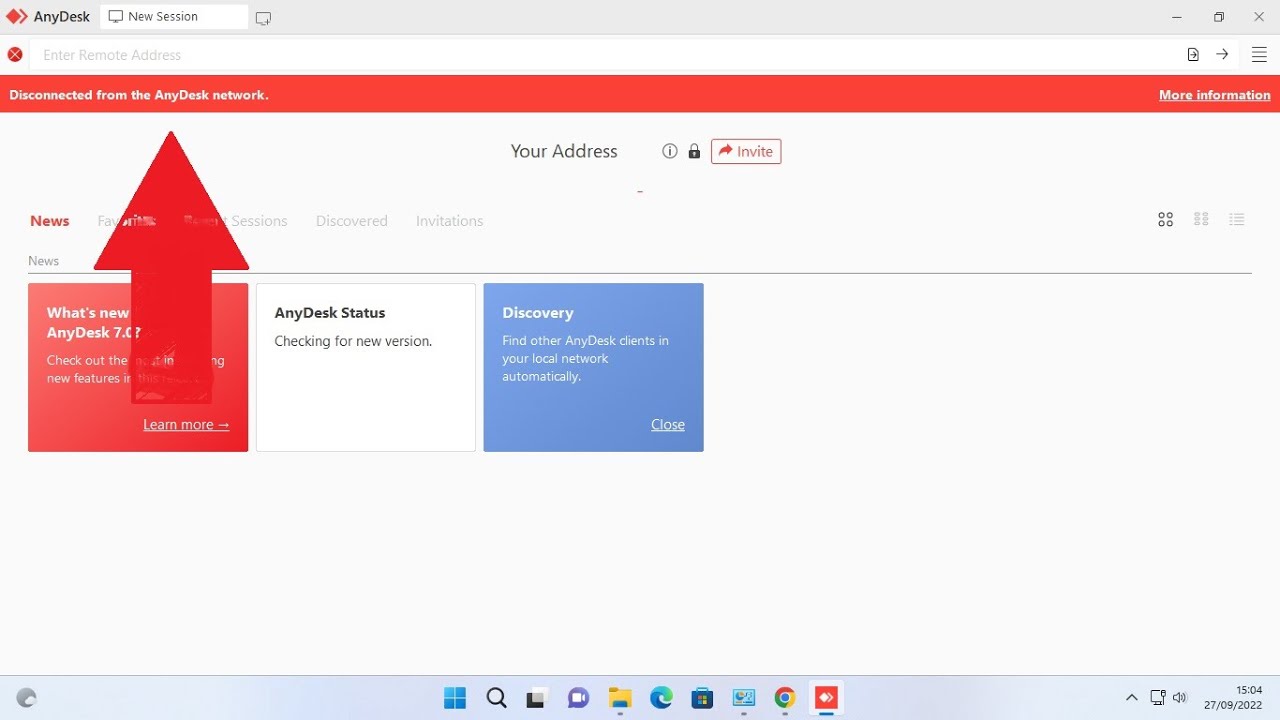Click the volume icon in system tray
Screen dimensions: 1280x720
pos(1180,698)
